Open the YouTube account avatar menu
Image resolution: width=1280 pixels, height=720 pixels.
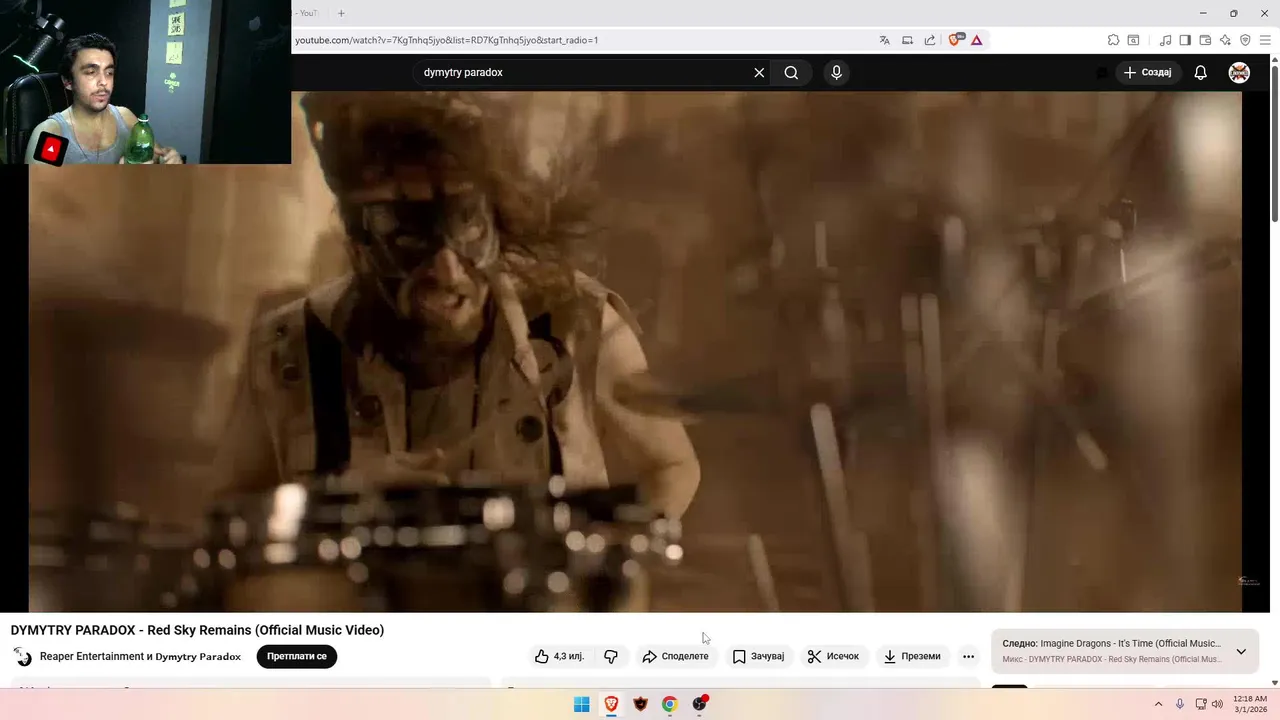point(1239,72)
